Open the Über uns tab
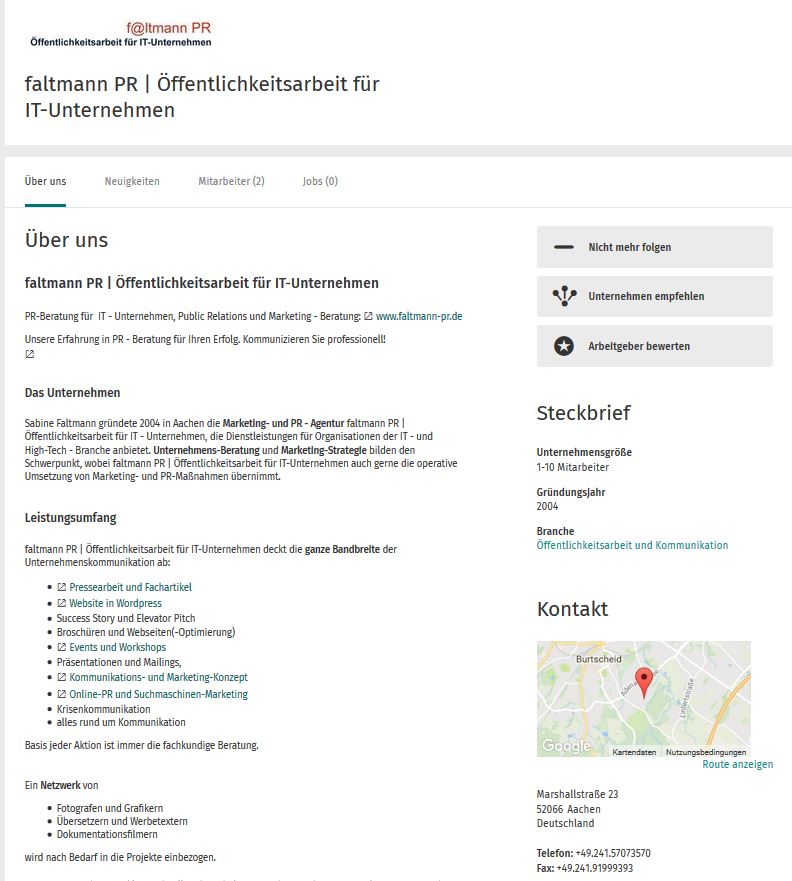The height and width of the screenshot is (881, 792). point(45,181)
